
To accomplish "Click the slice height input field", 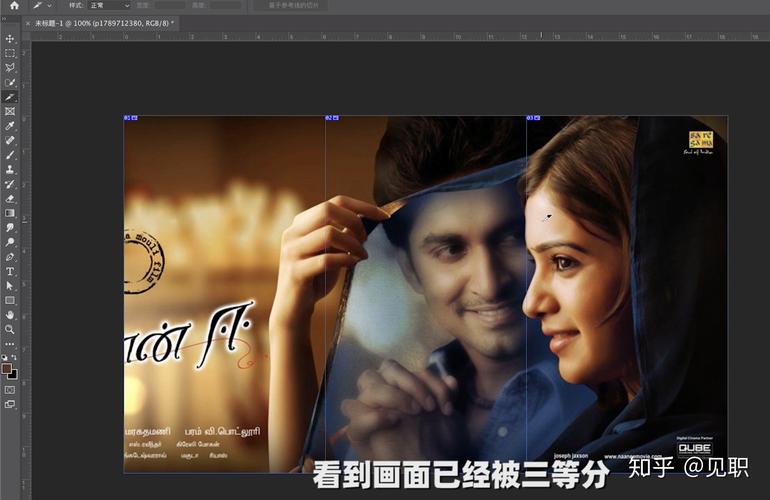I will tap(225, 5).
